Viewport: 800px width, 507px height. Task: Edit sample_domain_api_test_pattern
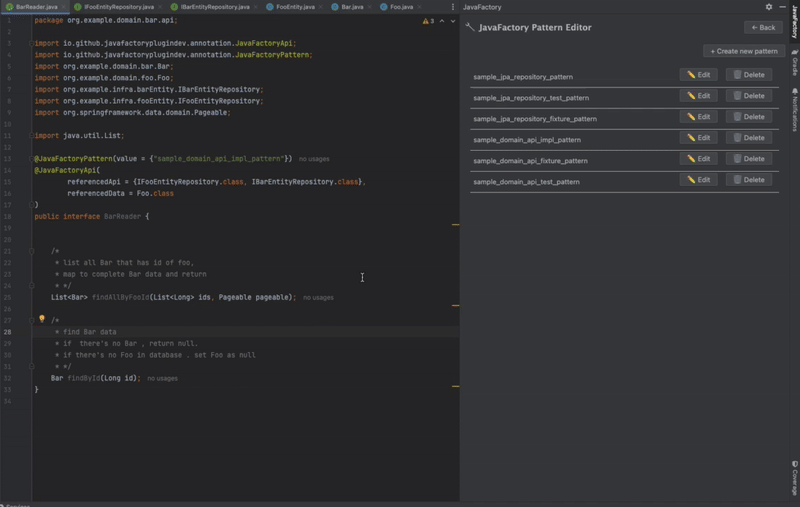[x=698, y=180]
